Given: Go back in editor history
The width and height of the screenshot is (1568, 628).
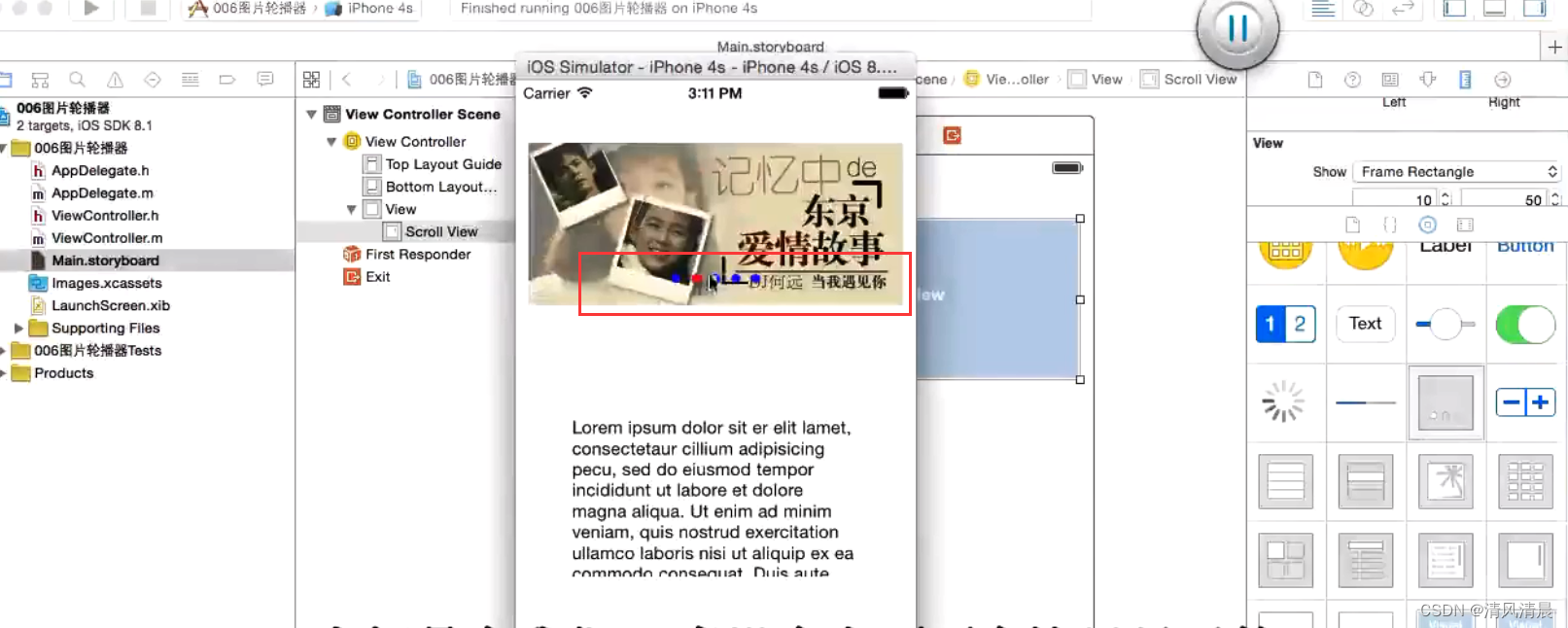Looking at the screenshot, I should pos(346,80).
